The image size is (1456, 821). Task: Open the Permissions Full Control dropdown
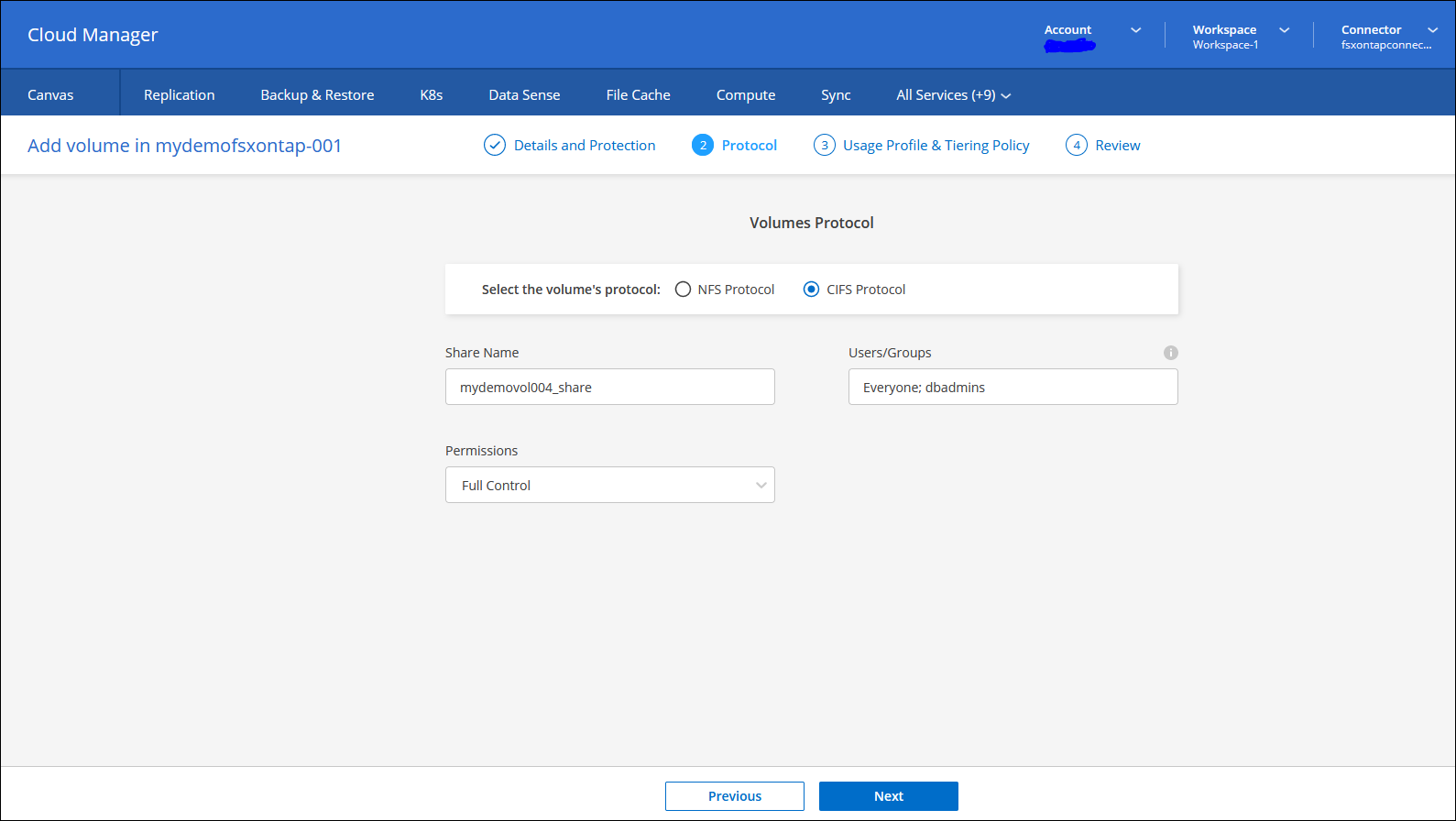(610, 485)
